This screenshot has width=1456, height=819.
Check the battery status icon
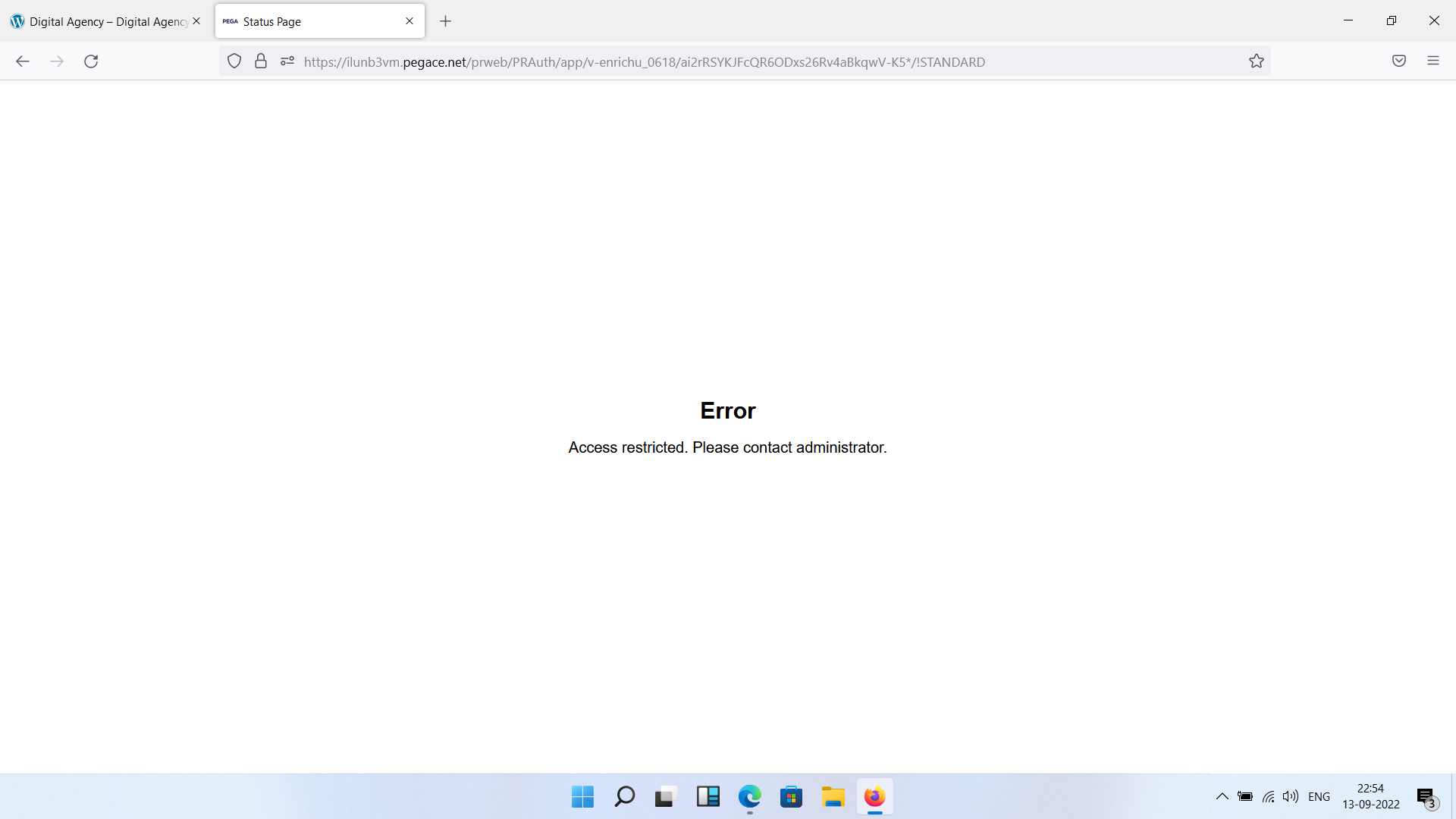[1245, 796]
